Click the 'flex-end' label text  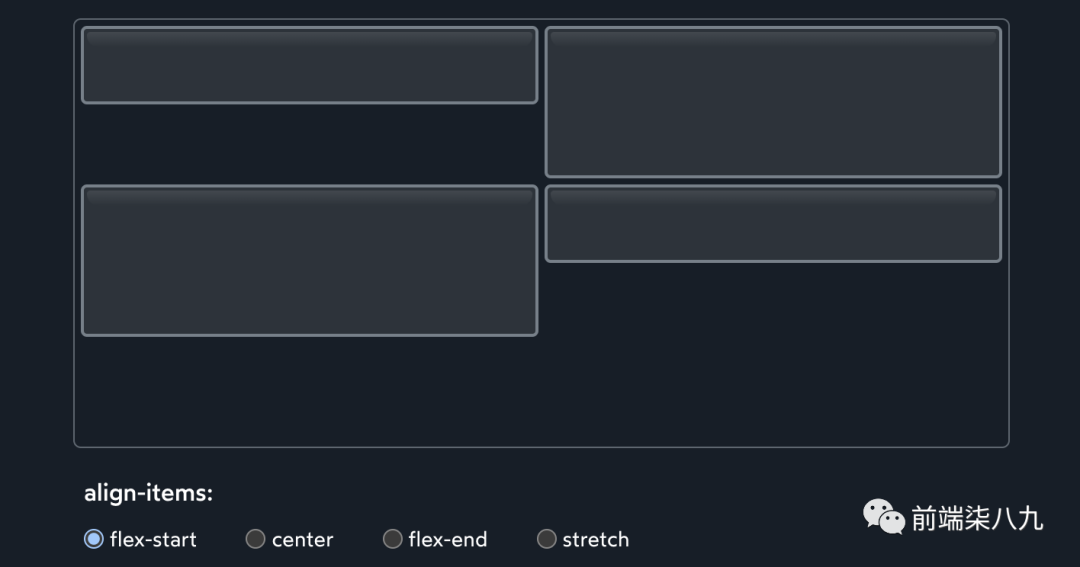448,540
